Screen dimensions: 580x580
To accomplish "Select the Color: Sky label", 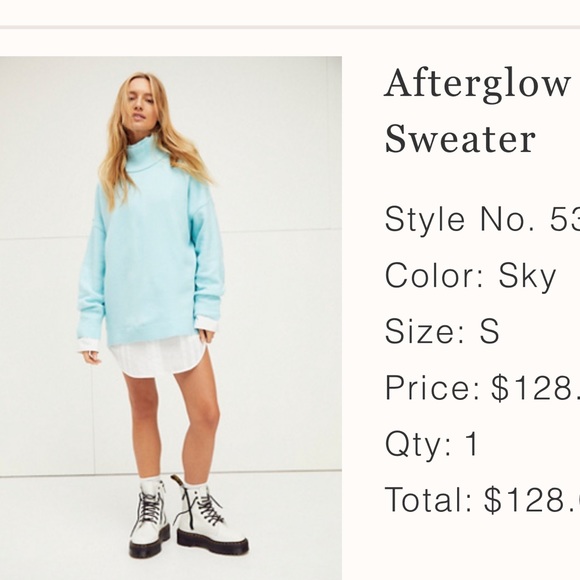I will point(471,276).
